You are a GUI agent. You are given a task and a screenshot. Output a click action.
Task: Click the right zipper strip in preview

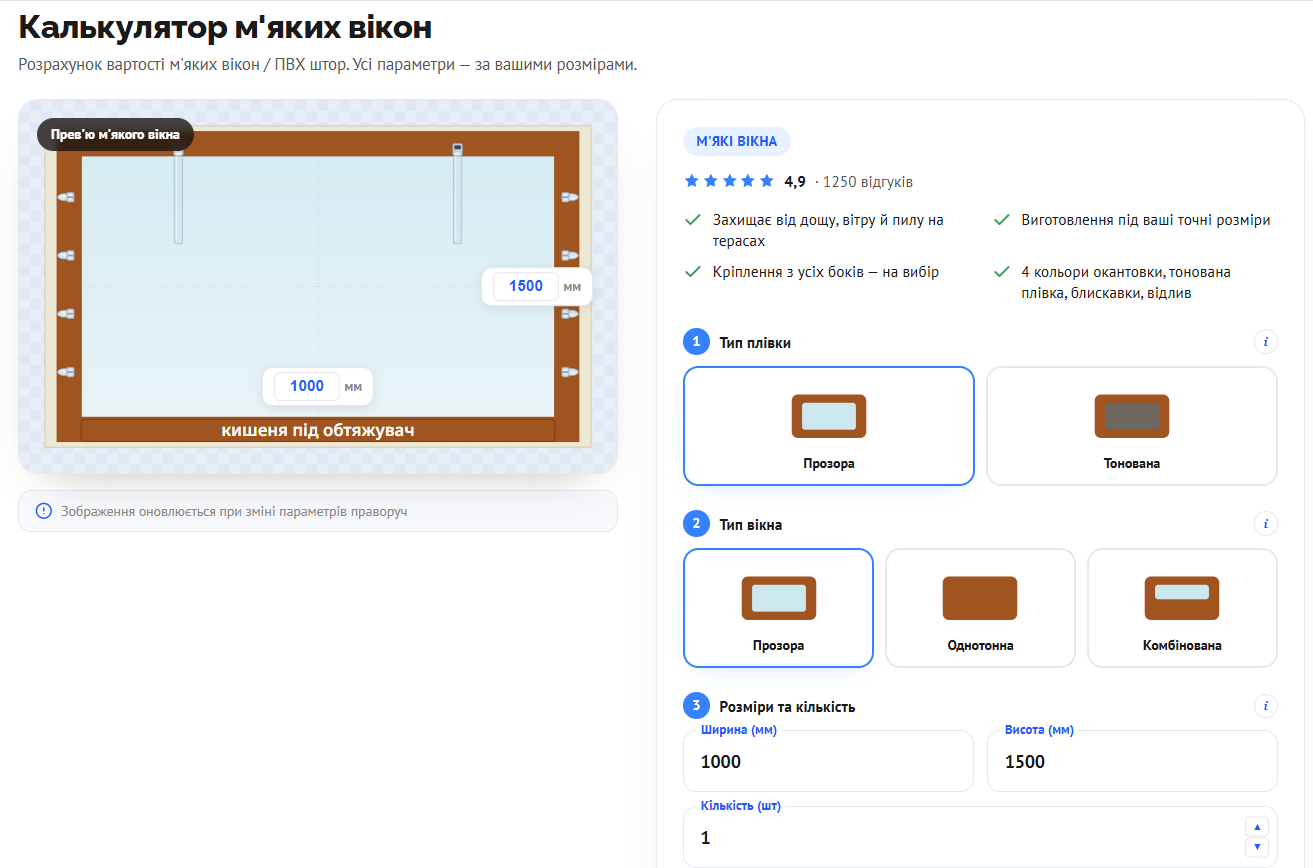coord(458,194)
